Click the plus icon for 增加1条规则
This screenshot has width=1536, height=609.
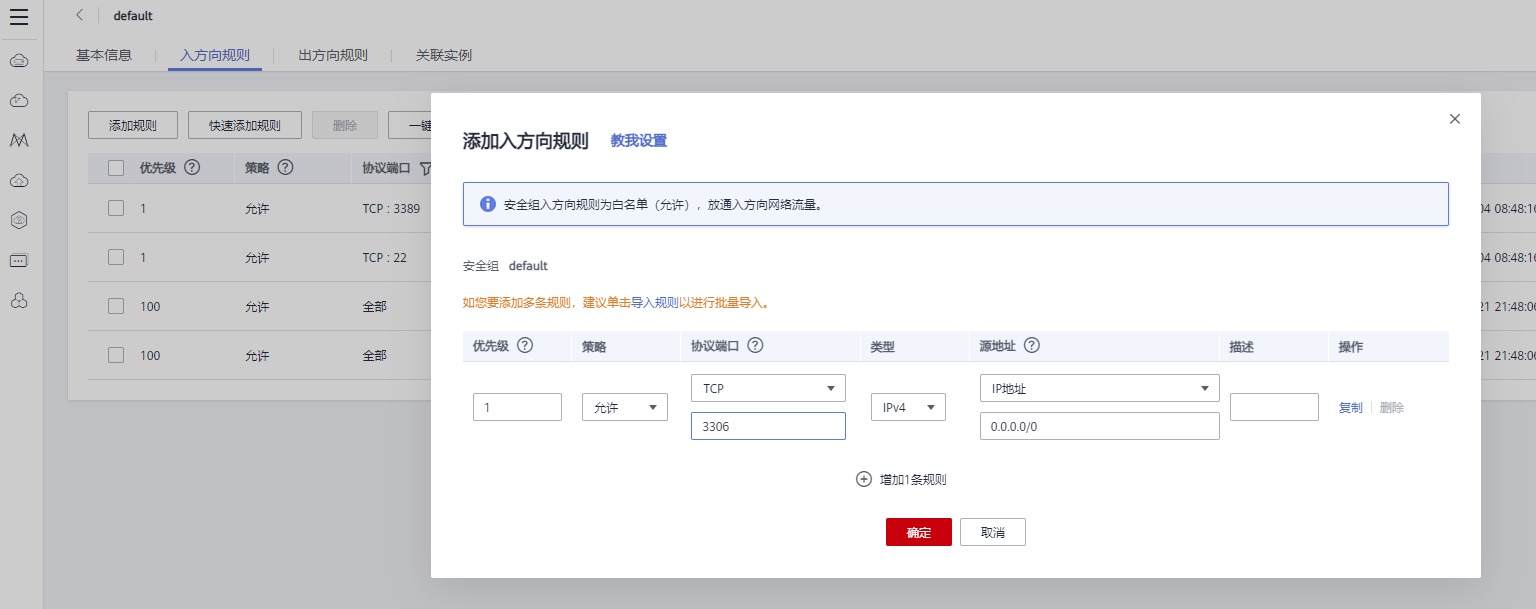(x=864, y=479)
